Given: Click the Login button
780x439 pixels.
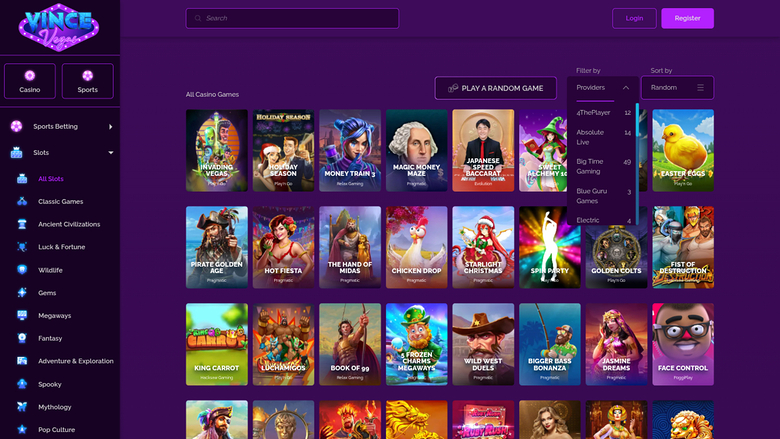Looking at the screenshot, I should tap(634, 18).
